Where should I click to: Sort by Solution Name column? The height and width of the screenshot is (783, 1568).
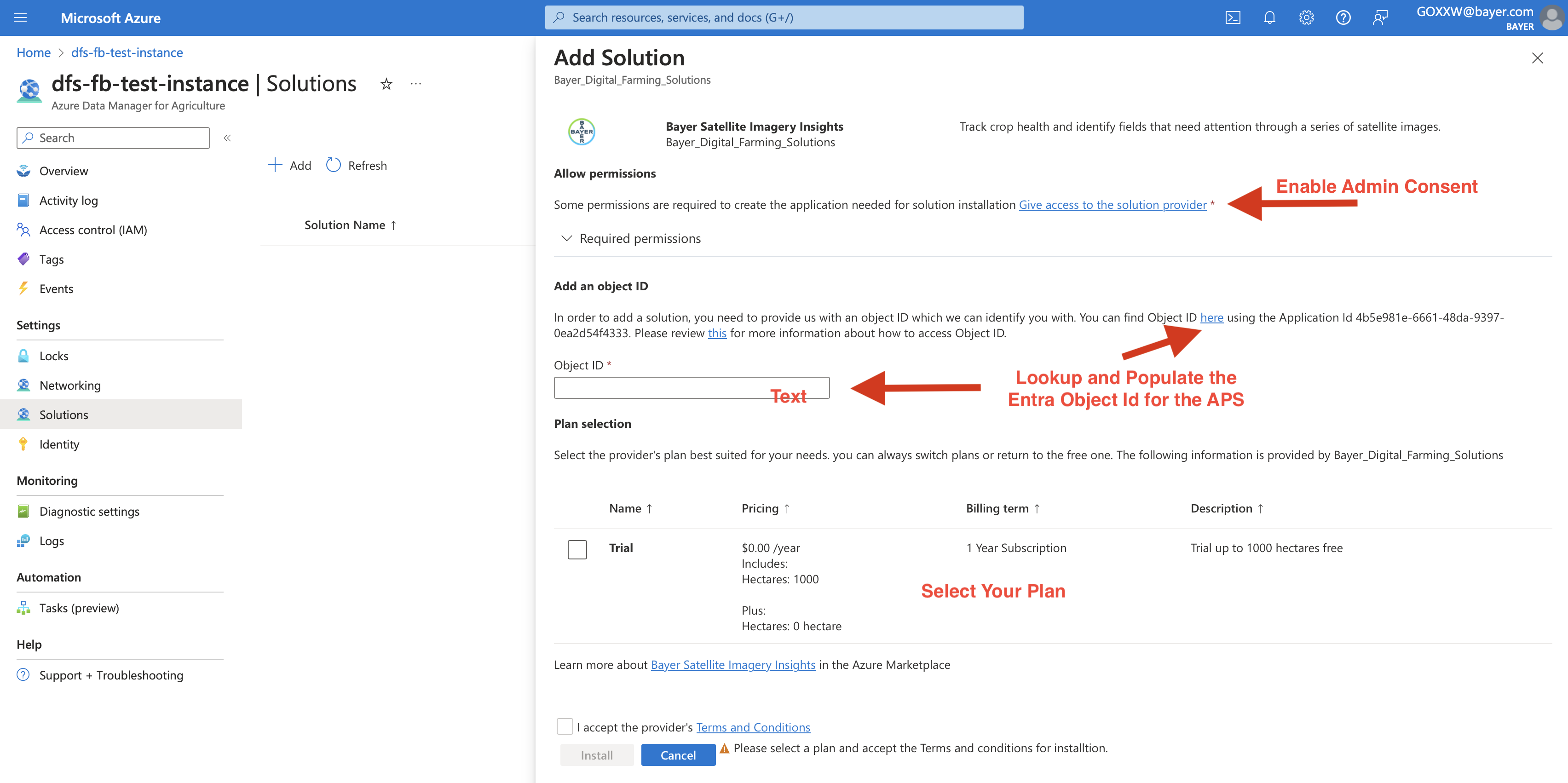point(351,225)
